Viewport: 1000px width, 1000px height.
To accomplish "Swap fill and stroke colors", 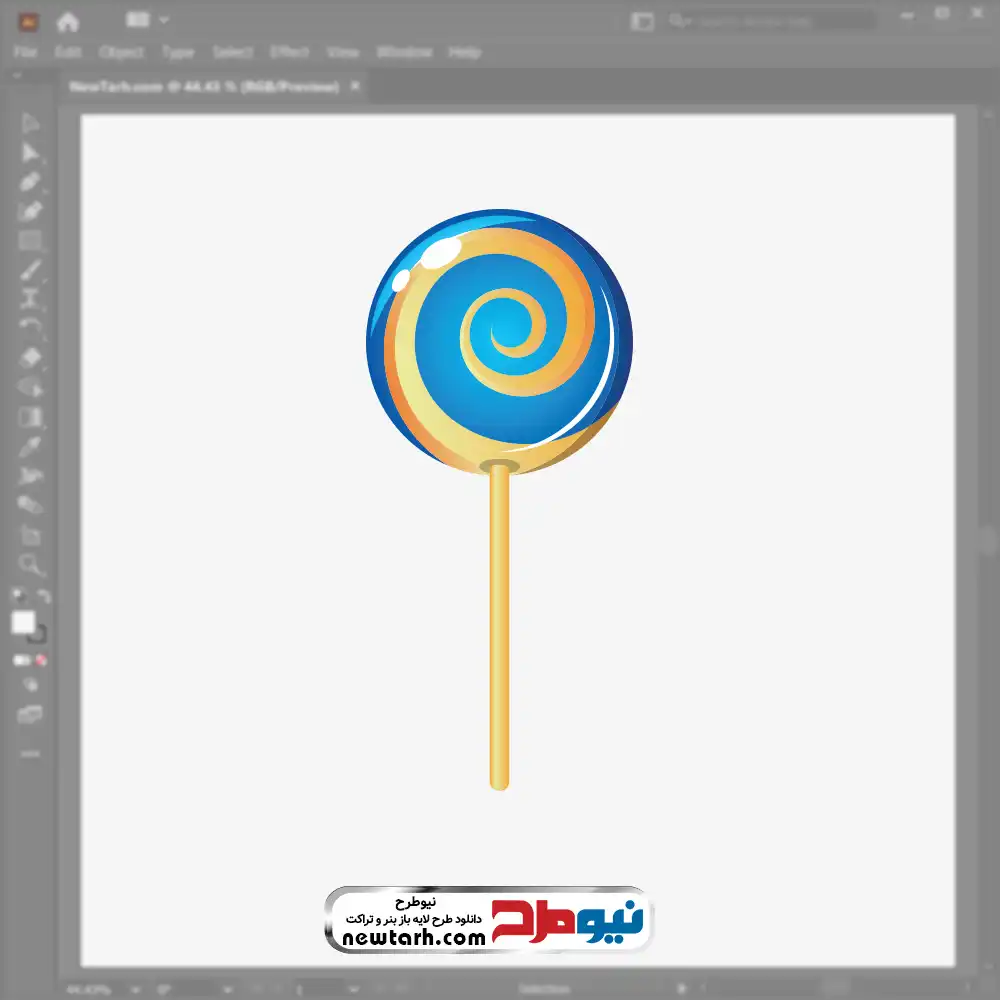I will (43, 597).
